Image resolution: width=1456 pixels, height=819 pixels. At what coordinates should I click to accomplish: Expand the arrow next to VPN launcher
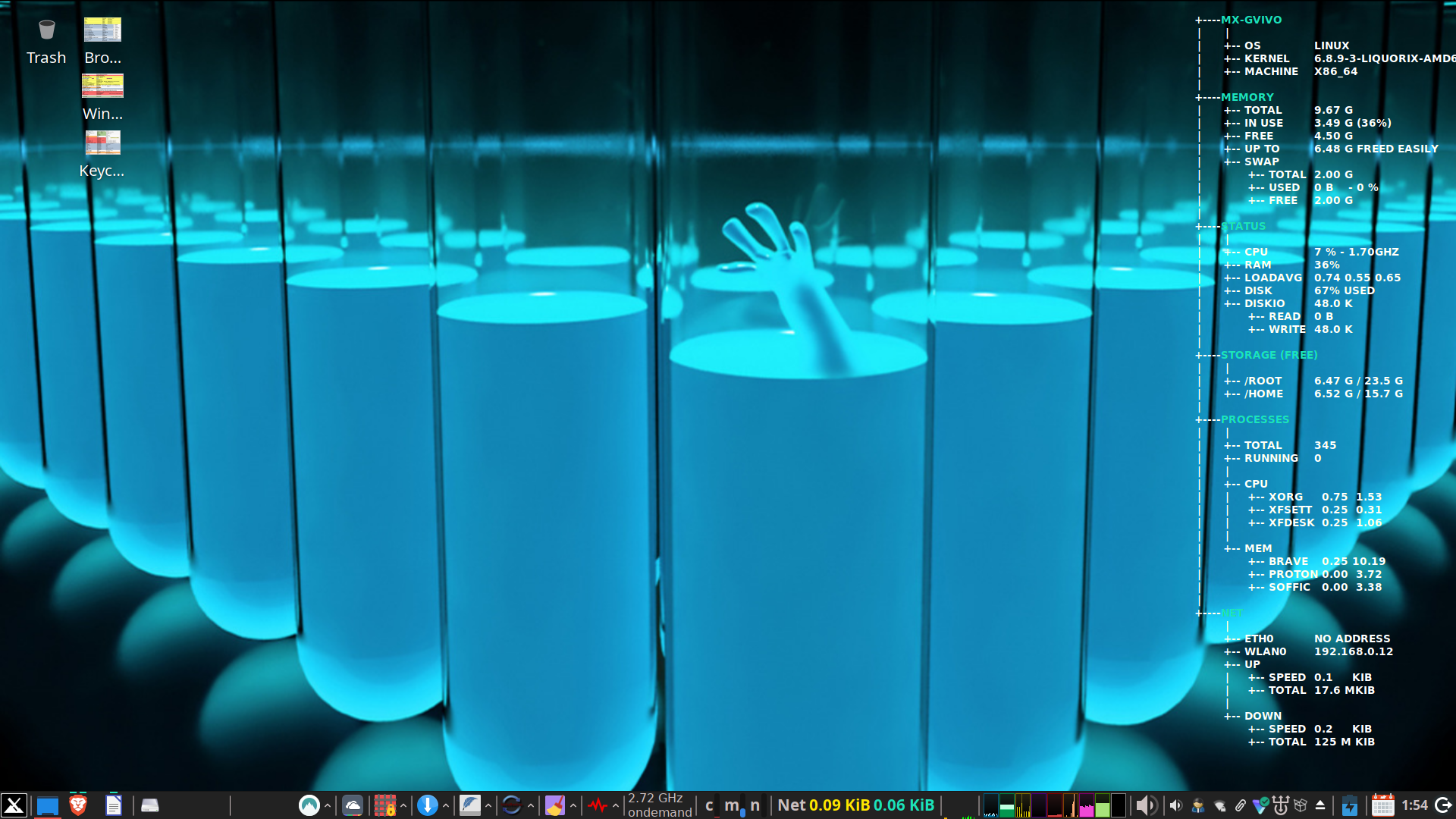[328, 805]
